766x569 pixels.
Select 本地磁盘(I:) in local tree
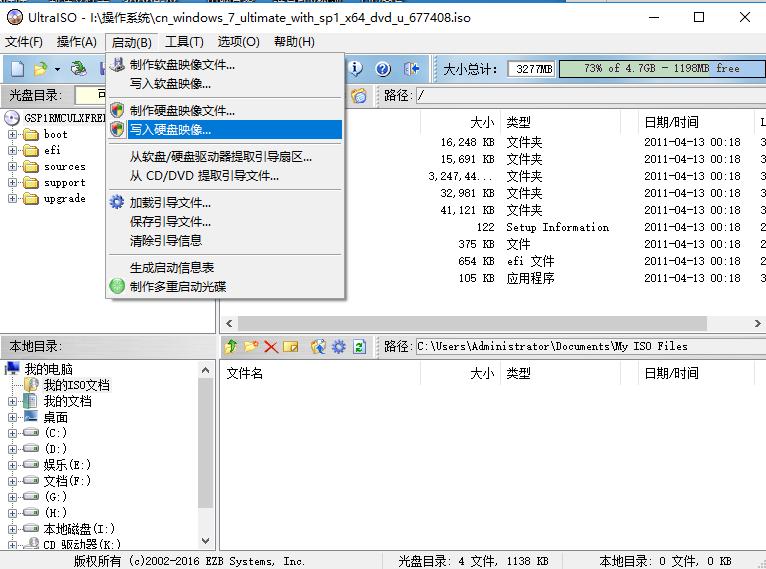click(x=79, y=528)
